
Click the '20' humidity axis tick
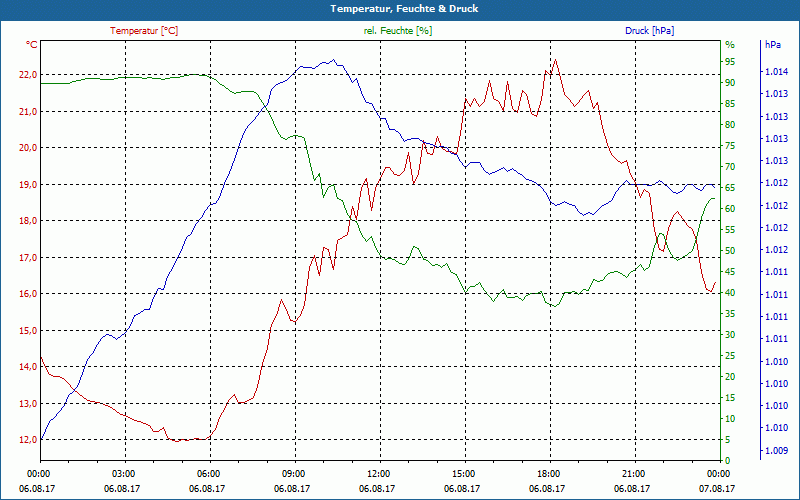pyautogui.click(x=730, y=377)
